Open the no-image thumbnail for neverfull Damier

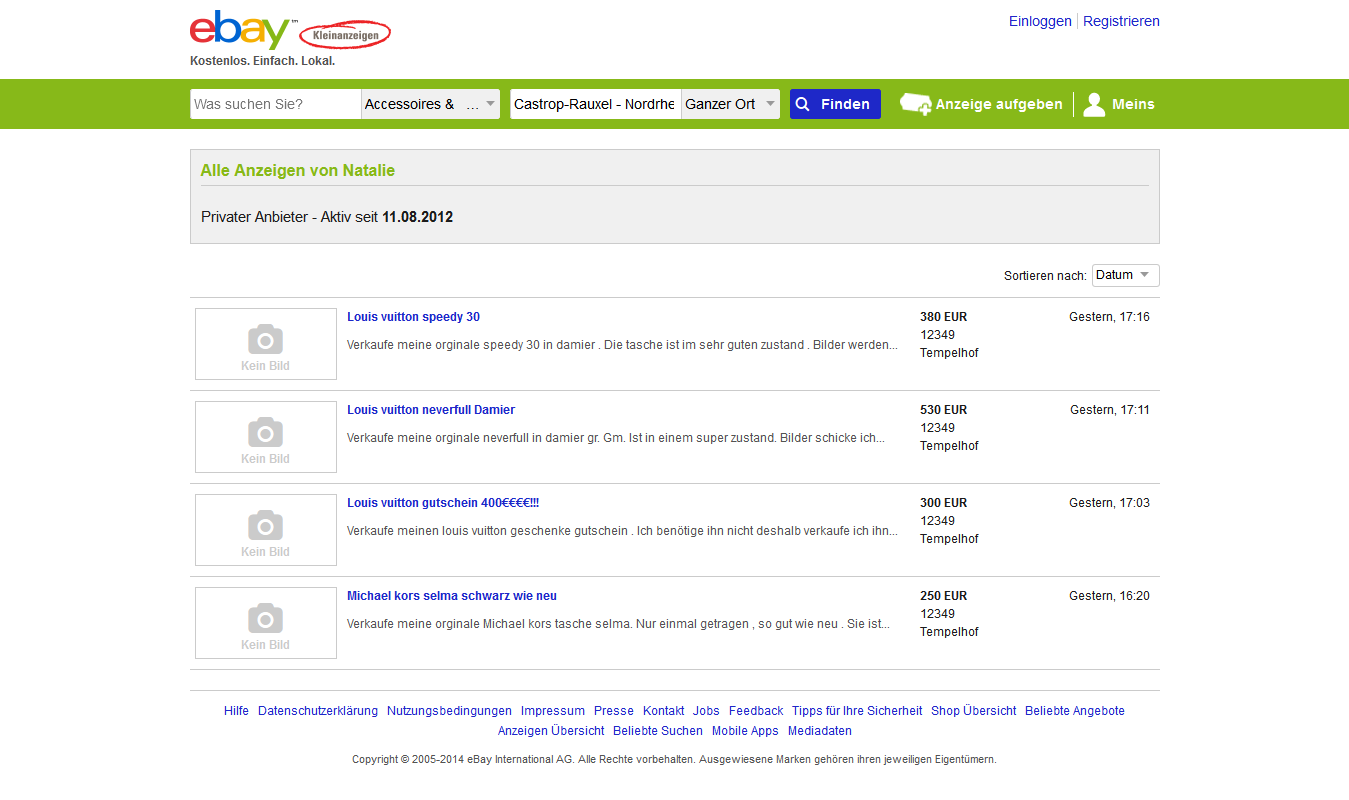click(x=266, y=437)
